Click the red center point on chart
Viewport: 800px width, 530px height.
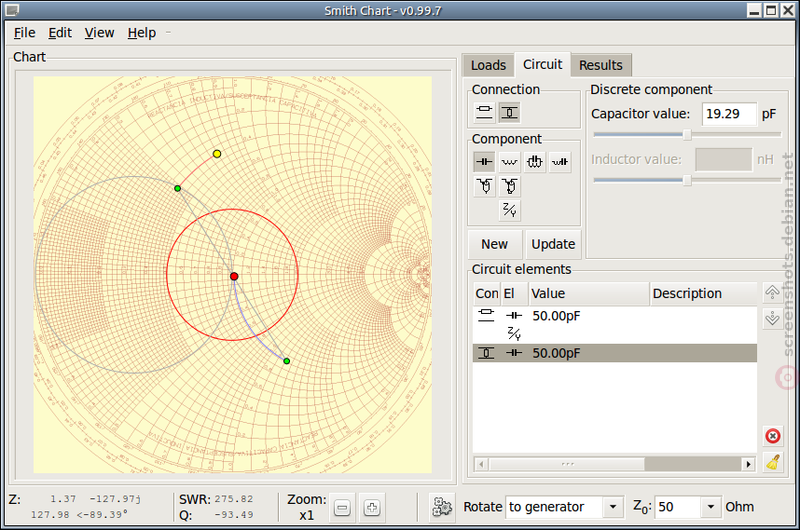click(234, 276)
